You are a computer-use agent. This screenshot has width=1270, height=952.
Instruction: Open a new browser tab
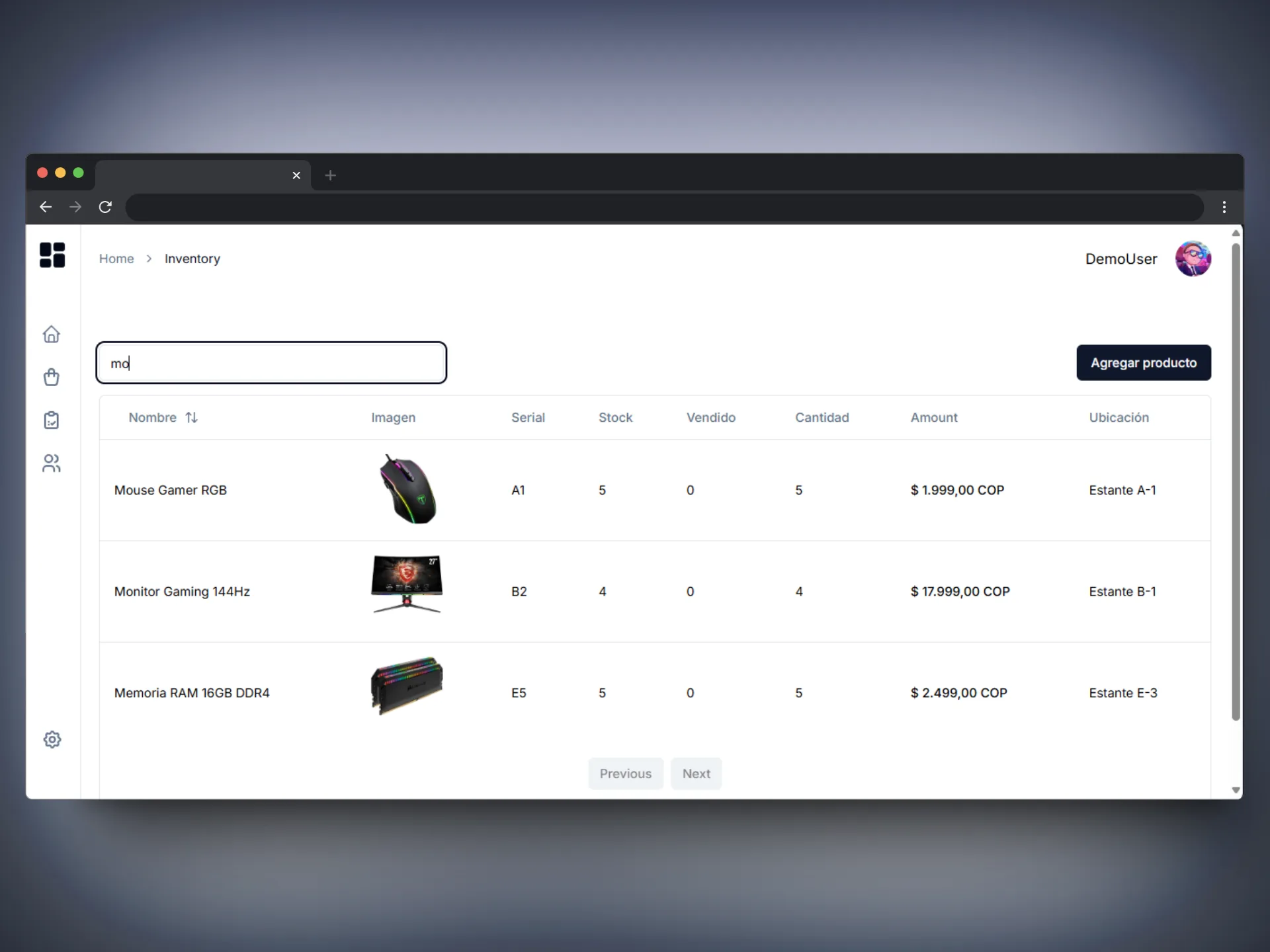pyautogui.click(x=331, y=175)
